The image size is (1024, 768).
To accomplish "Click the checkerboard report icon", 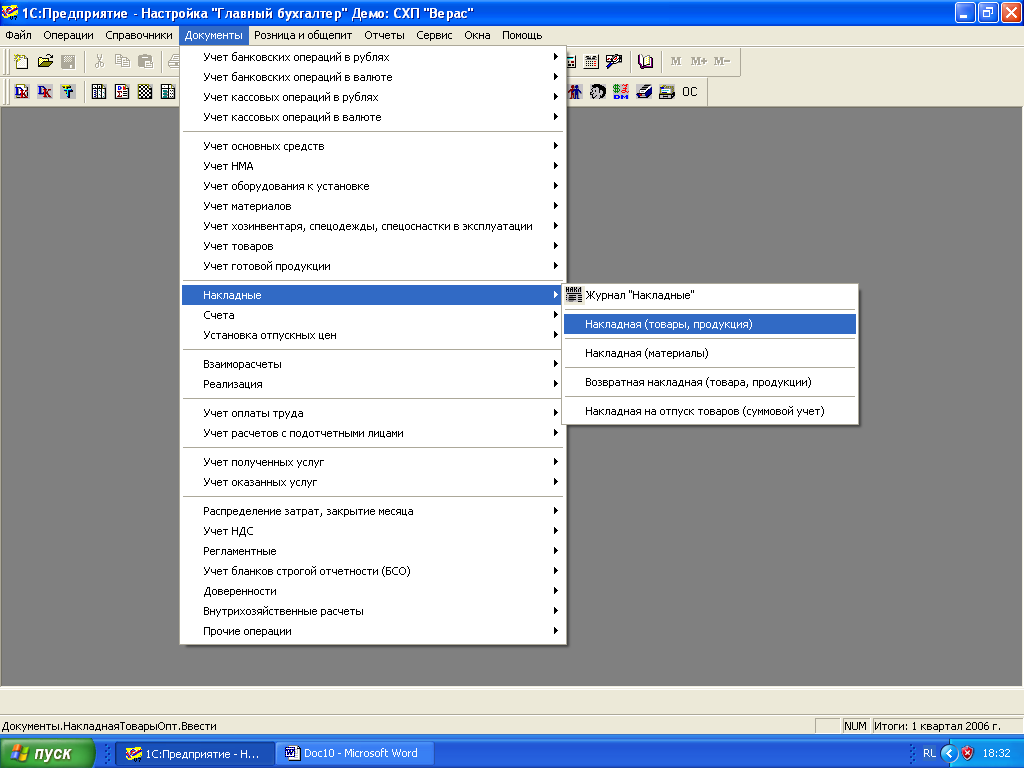I will tap(145, 91).
